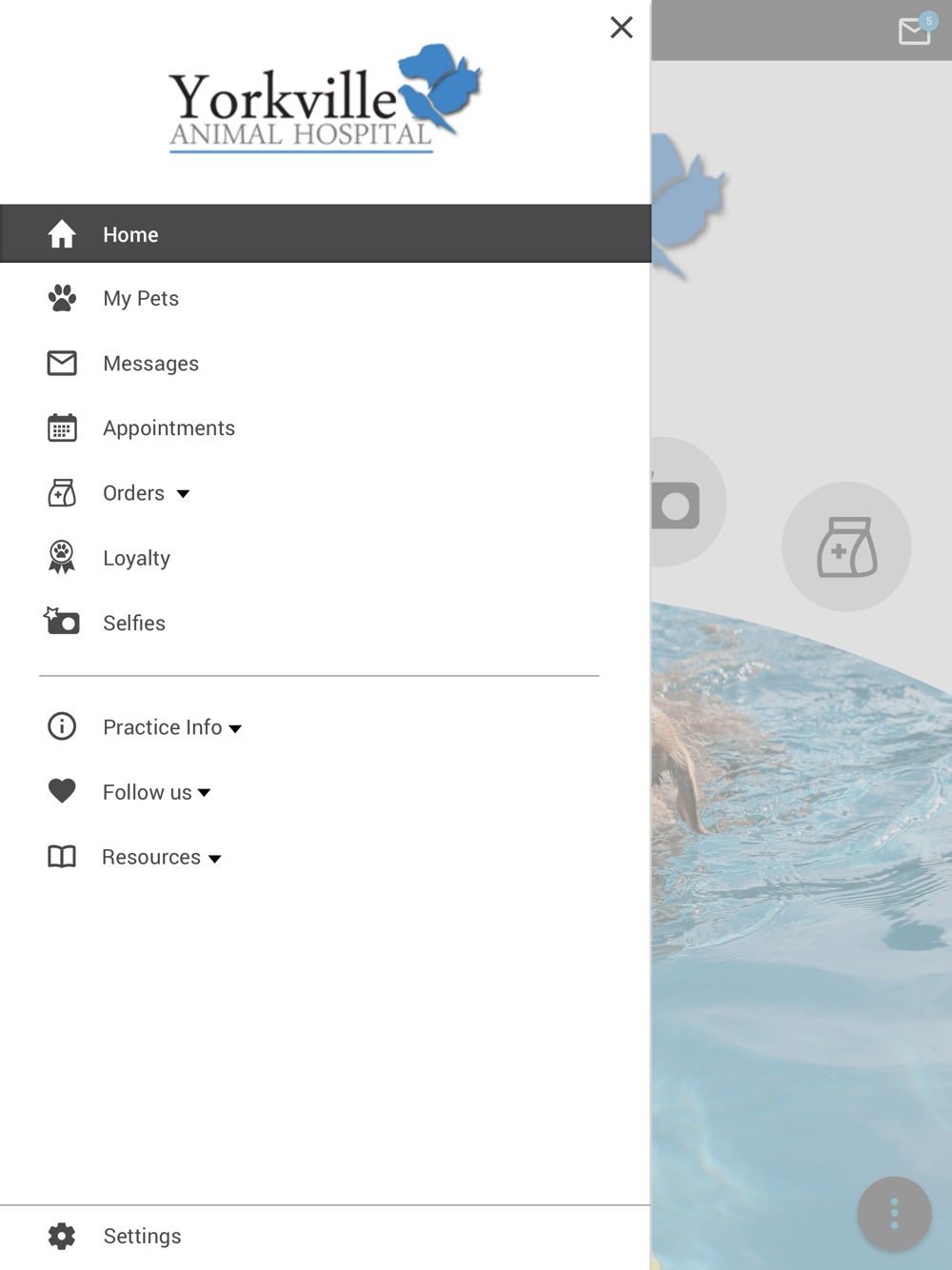The width and height of the screenshot is (952, 1270).
Task: Expand the Follow us dropdown arrow
Action: point(204,793)
